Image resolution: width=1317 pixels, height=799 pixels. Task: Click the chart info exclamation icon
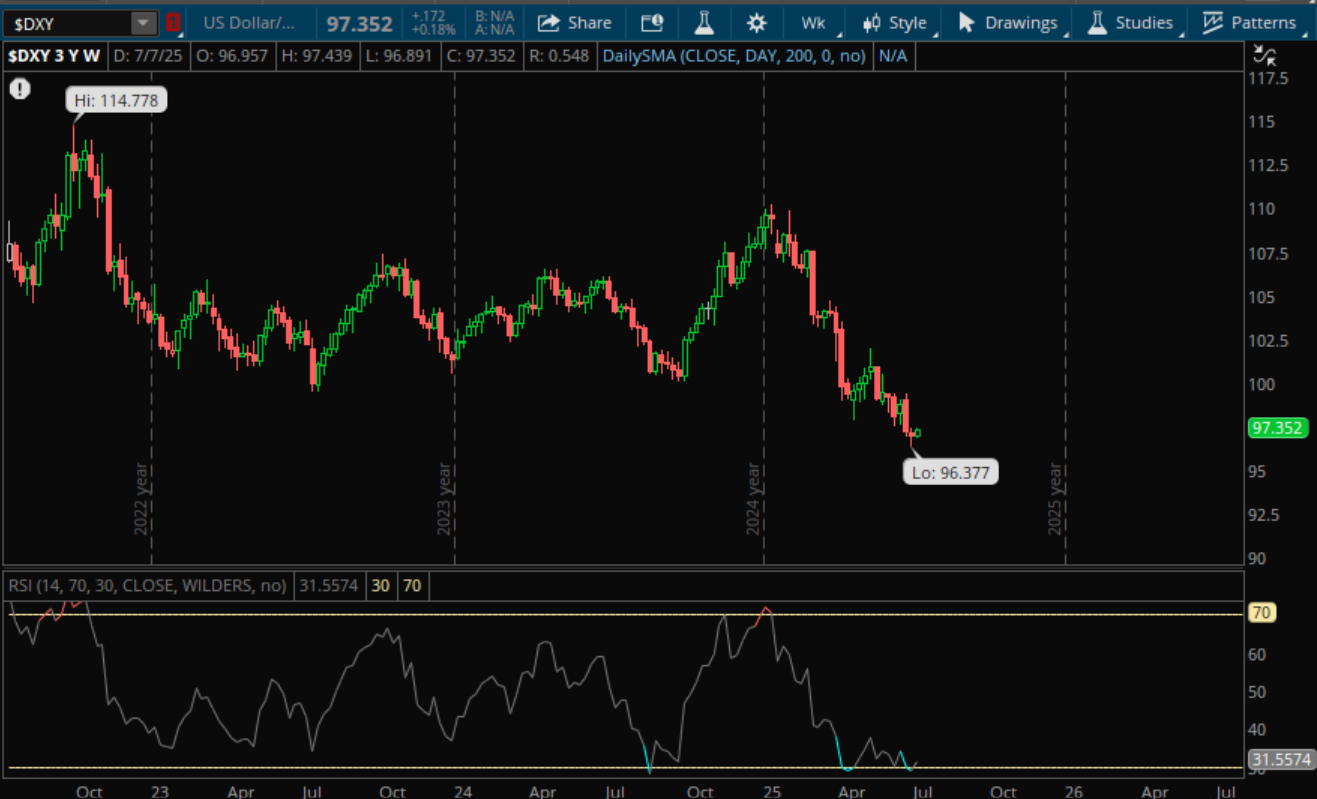pyautogui.click(x=20, y=89)
